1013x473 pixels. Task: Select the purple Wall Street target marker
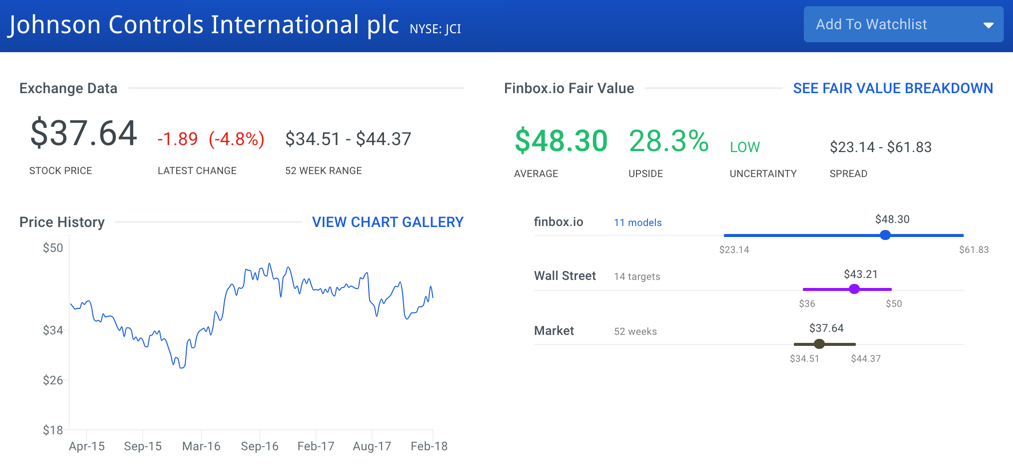click(854, 289)
